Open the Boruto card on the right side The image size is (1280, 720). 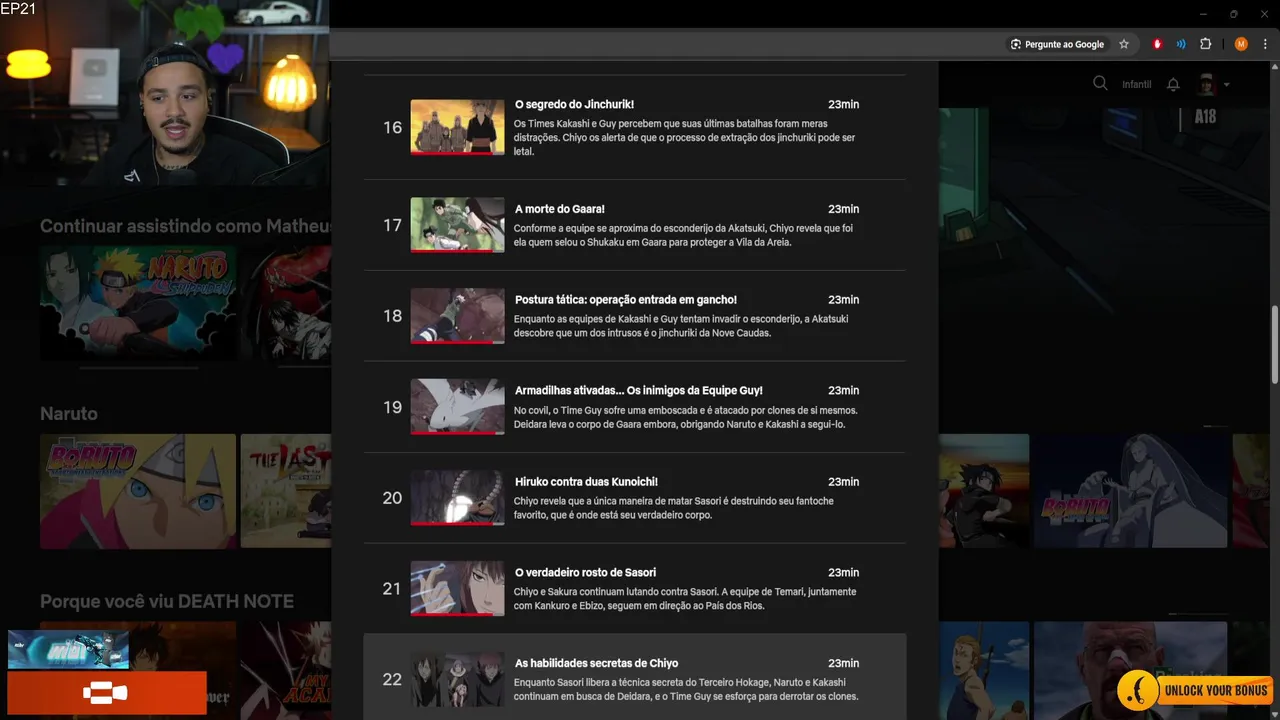tap(1130, 491)
